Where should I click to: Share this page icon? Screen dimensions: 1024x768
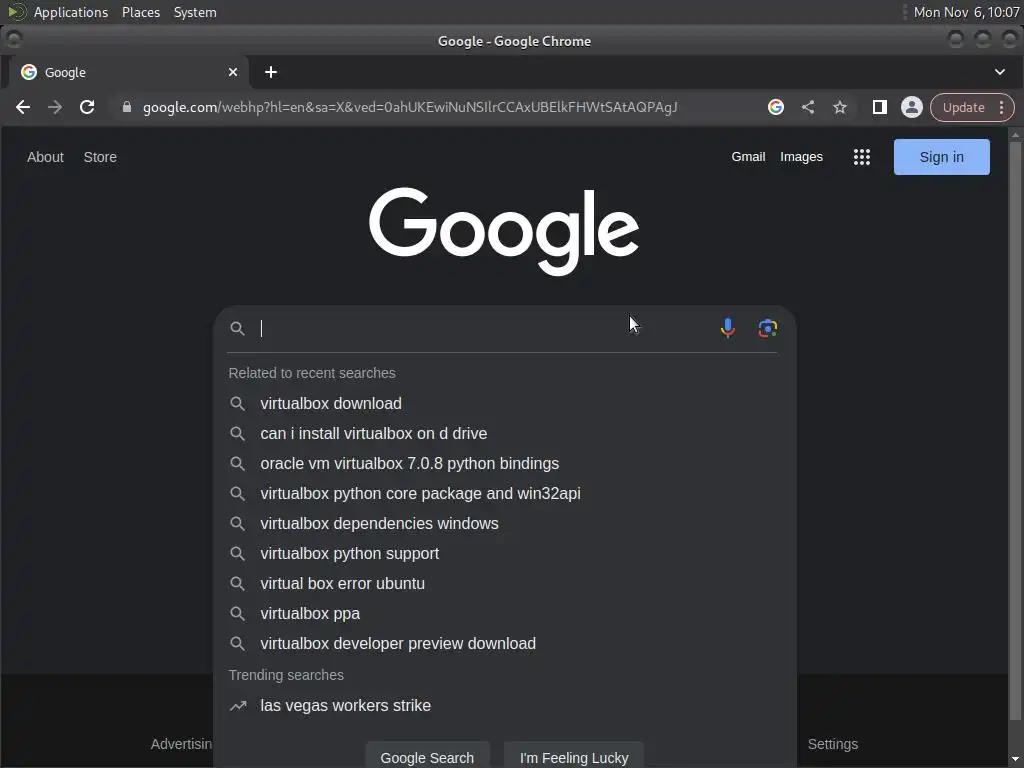pos(808,107)
